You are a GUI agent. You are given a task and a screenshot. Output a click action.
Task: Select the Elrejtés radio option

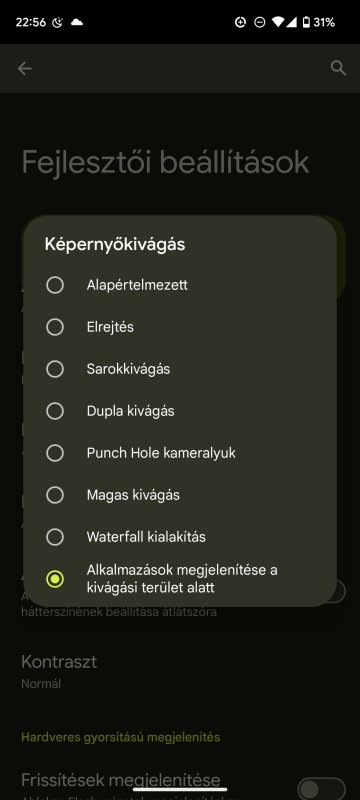coord(179,327)
